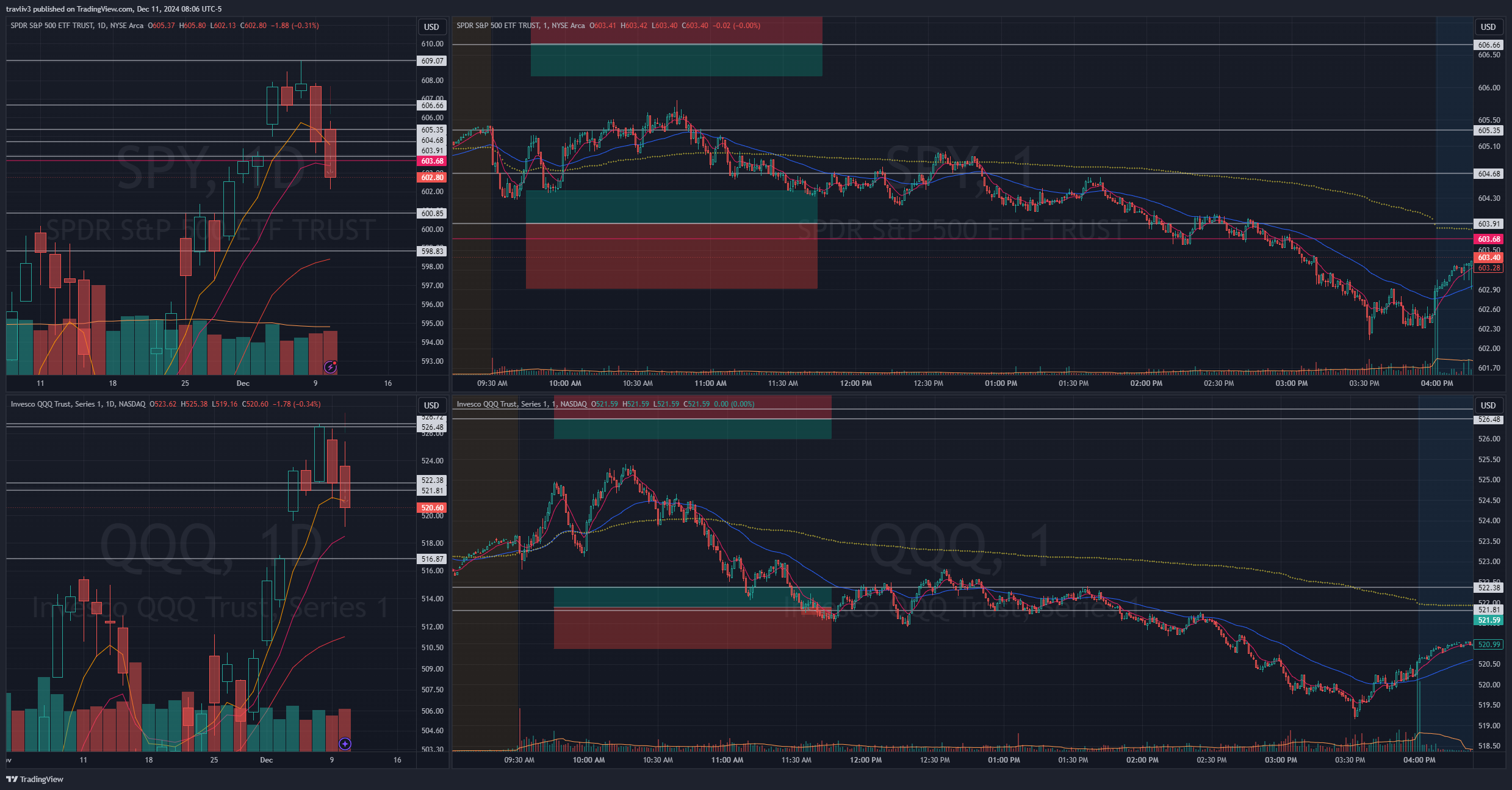The image size is (1512, 790).
Task: Click the SPDR S&P 500 ETF TRUST 1D title
Action: [77, 26]
